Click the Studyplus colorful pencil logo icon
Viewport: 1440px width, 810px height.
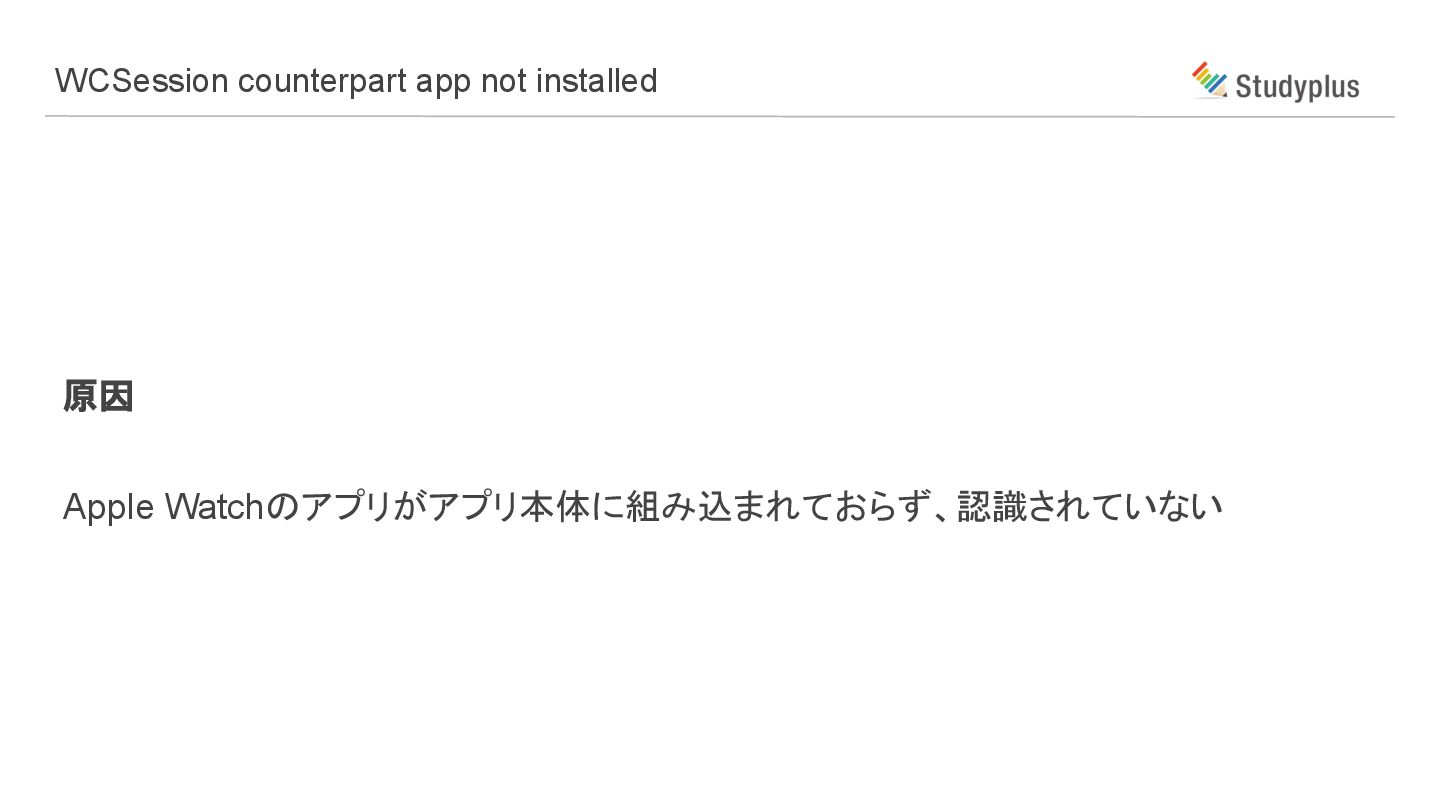click(x=1209, y=80)
